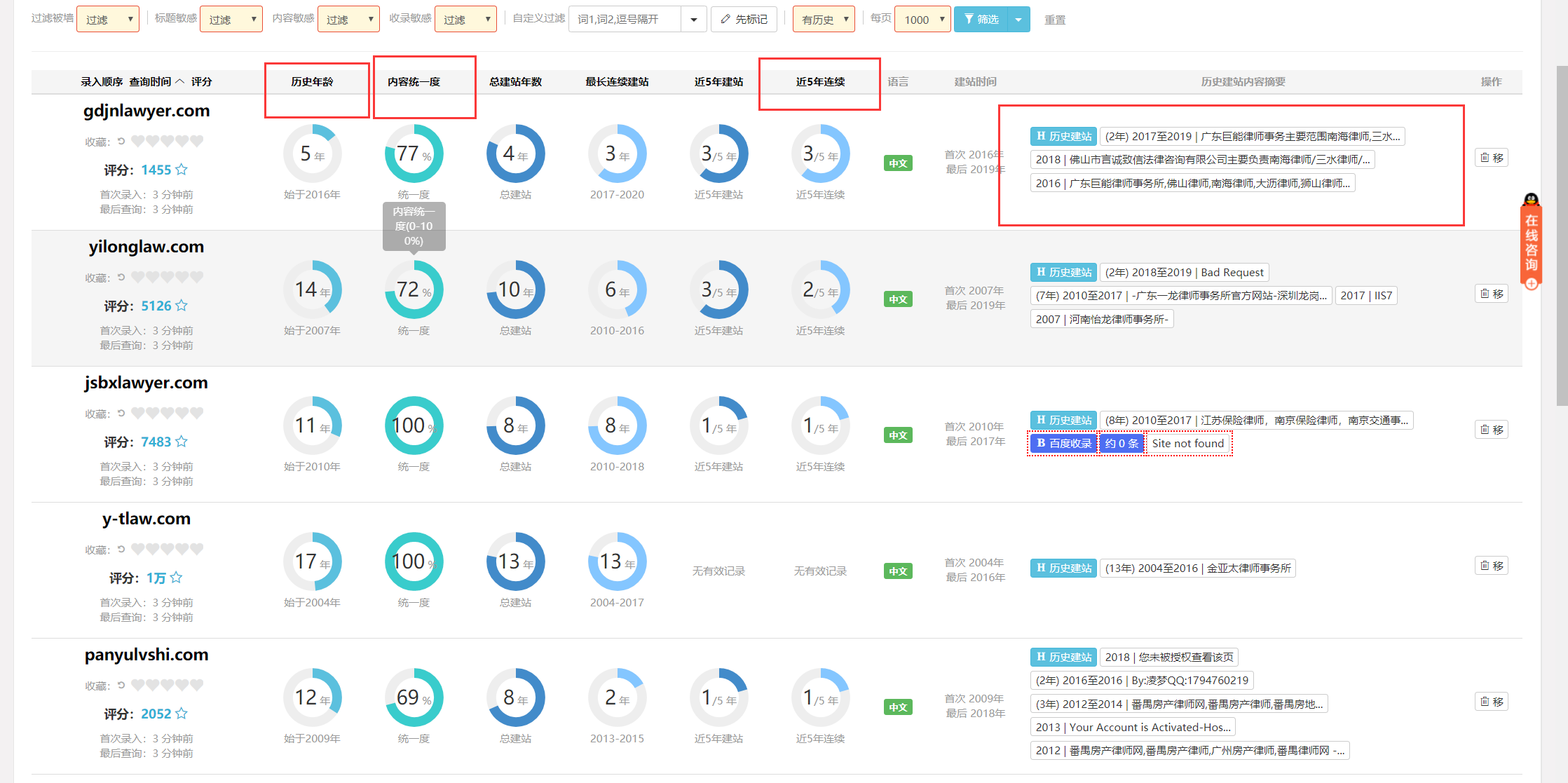Click the 72% content consistency ring for yilonglaw.com
Viewport: 1568px width, 783px height.
tap(414, 290)
